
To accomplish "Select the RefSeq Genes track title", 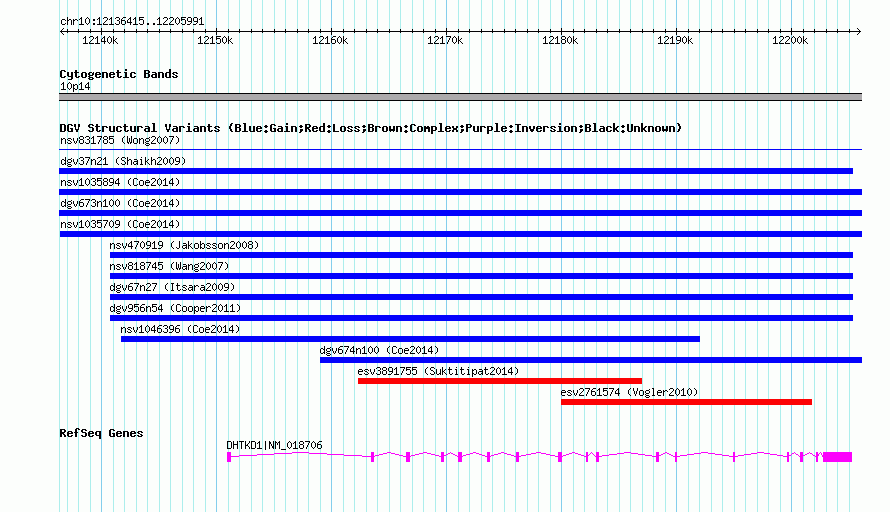I will tap(101, 433).
